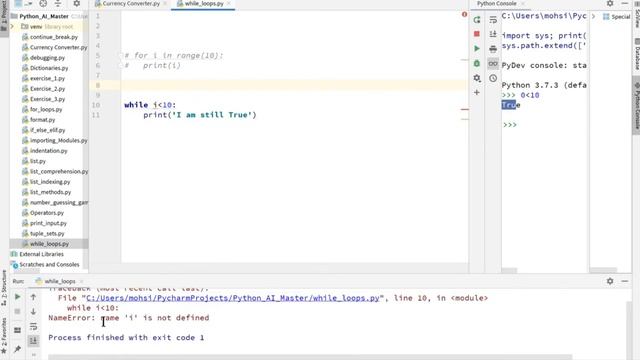Image resolution: width=640 pixels, height=360 pixels.
Task: Click Python Console horizontal scrollbar
Action: (x=509, y=271)
